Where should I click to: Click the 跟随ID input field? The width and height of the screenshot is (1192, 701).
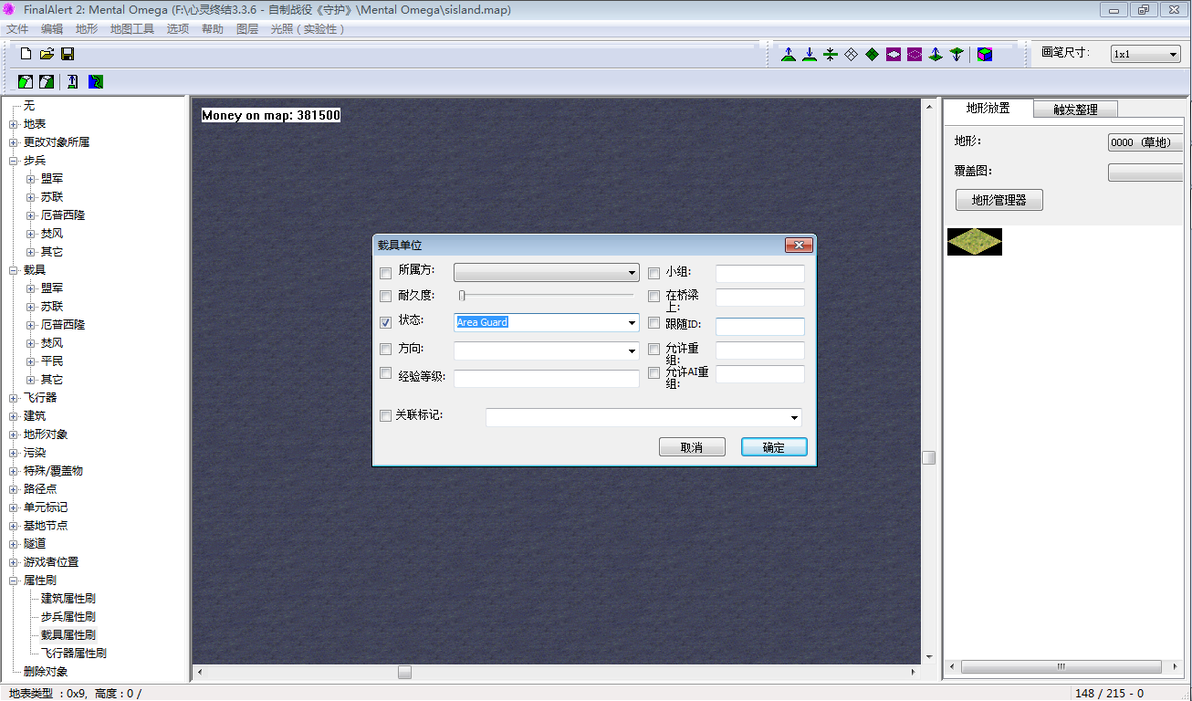coord(759,326)
